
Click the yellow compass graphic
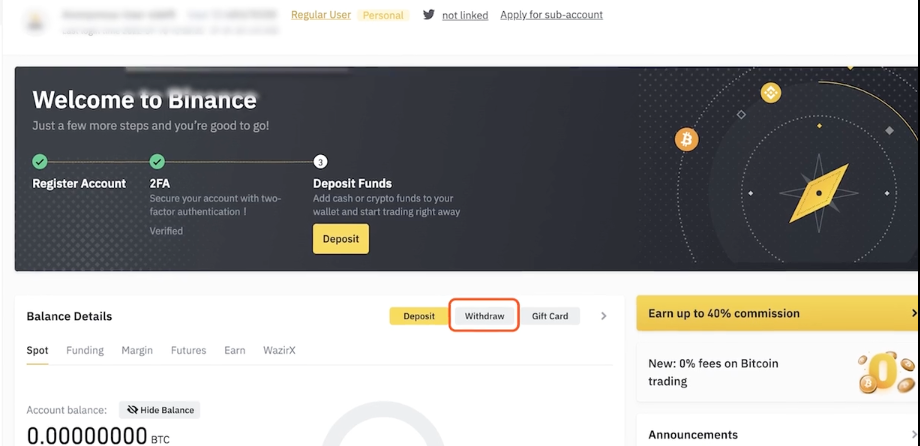pyautogui.click(x=819, y=193)
